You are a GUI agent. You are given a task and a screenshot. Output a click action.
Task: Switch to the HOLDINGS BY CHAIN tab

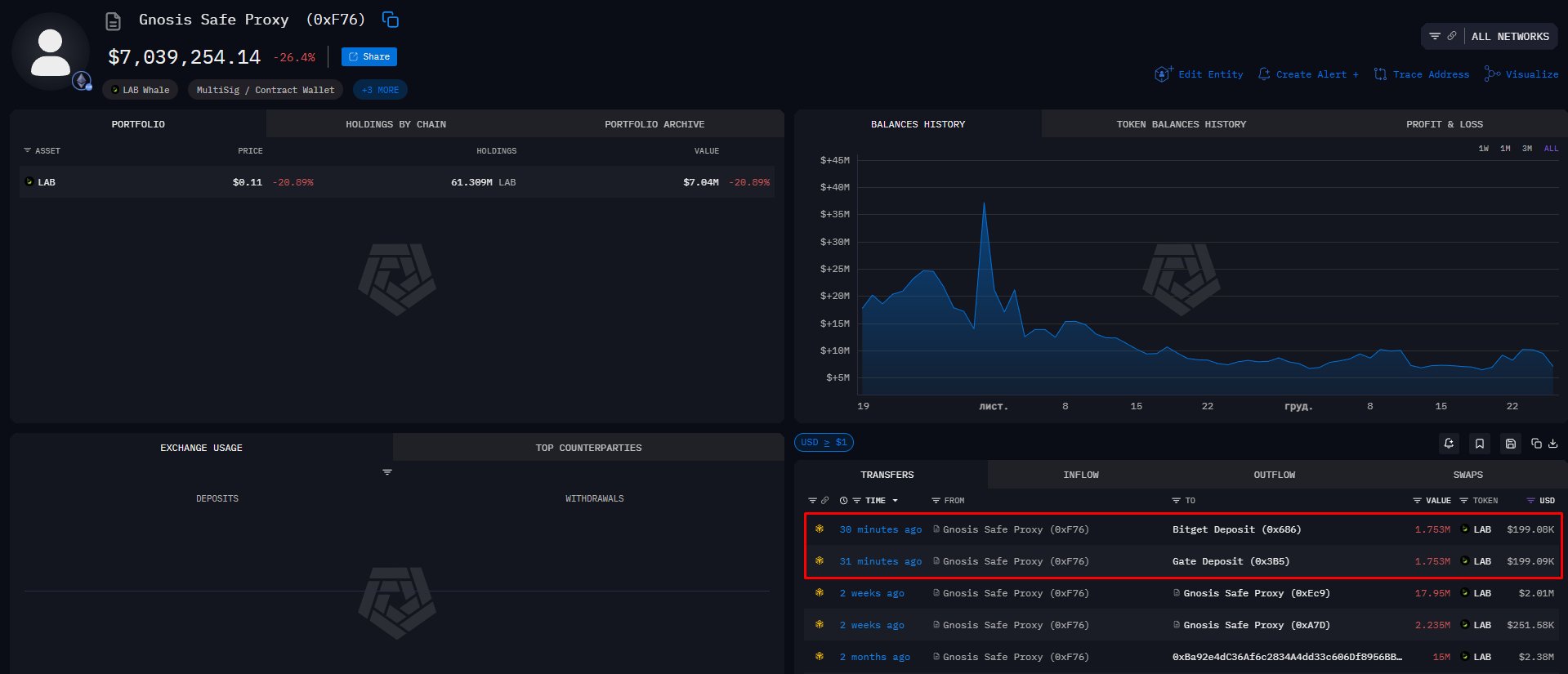395,124
